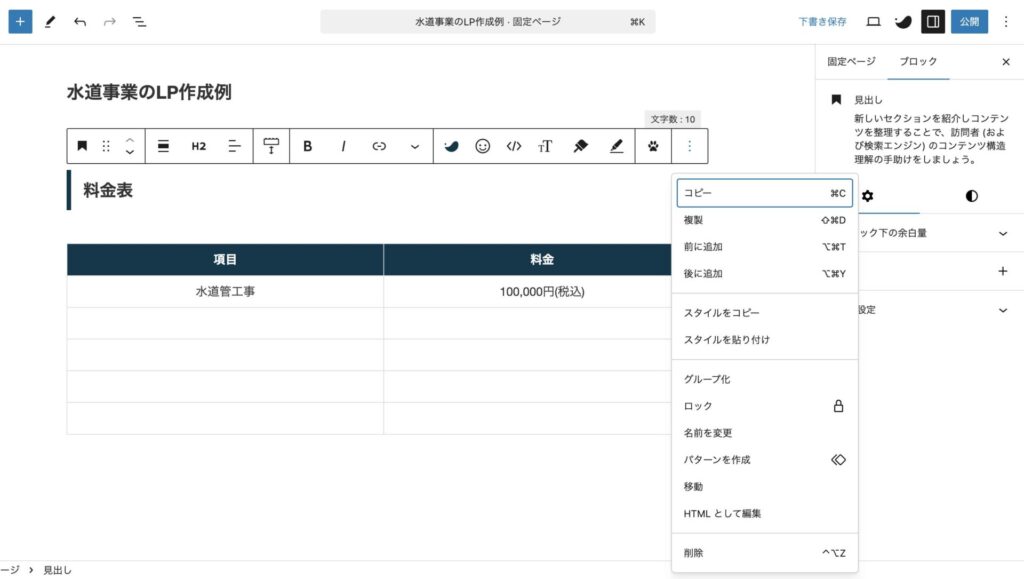Open the styles half-circle tab
1024x579 pixels.
(972, 196)
